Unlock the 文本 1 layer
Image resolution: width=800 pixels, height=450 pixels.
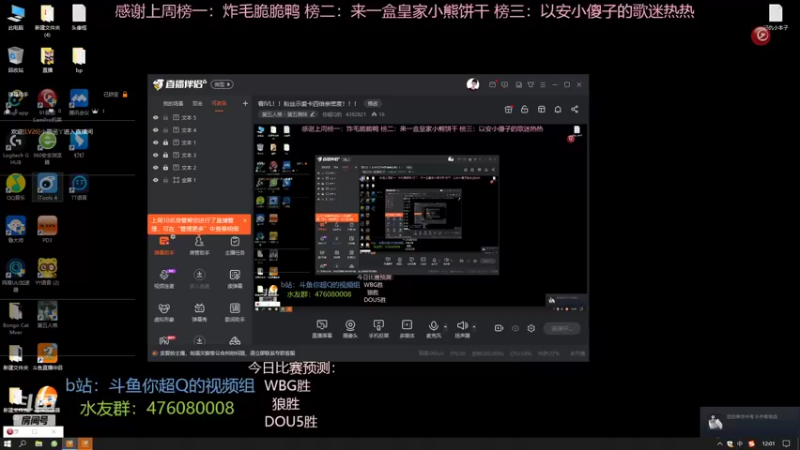(x=165, y=142)
